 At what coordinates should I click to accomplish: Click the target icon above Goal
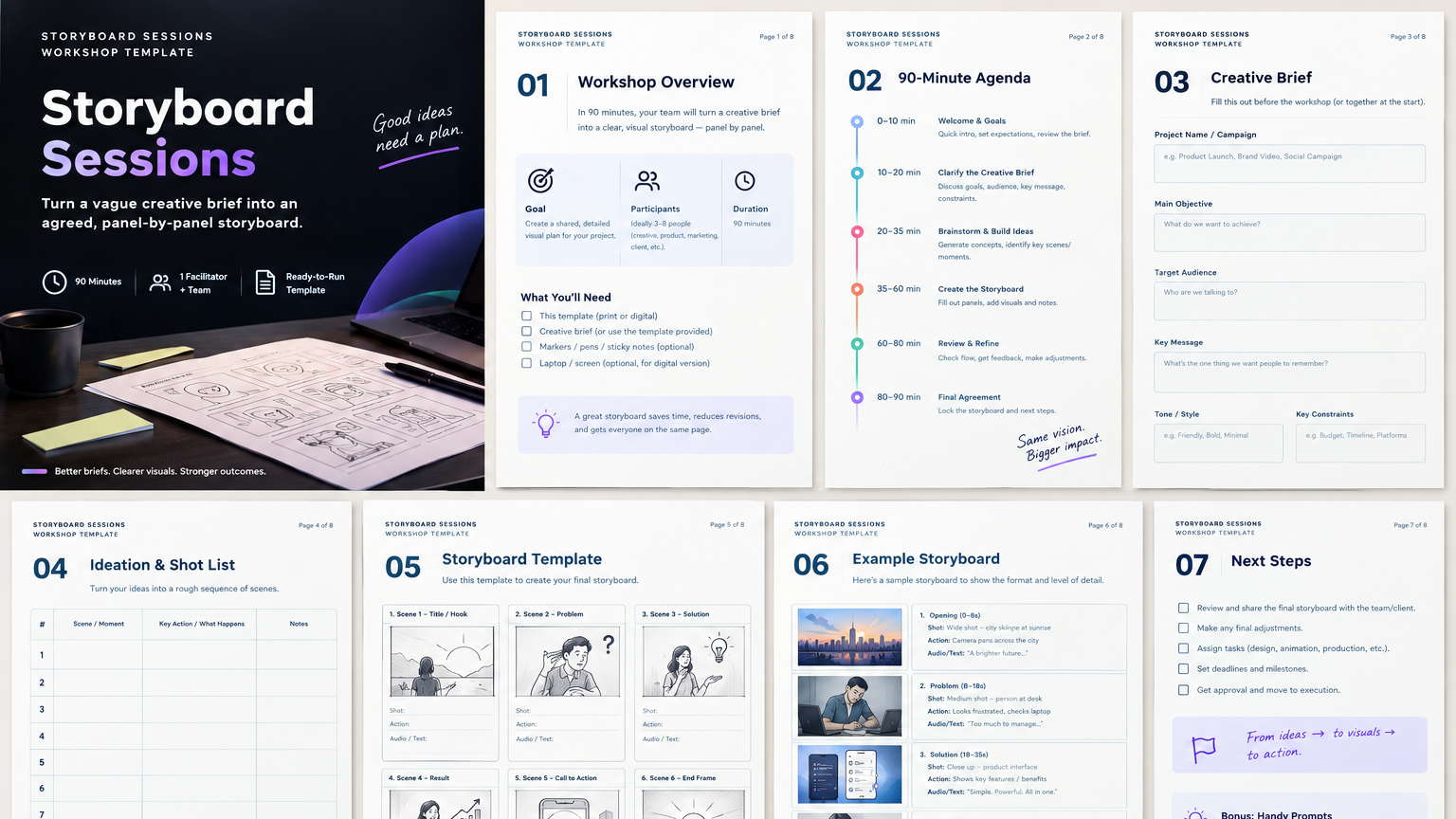540,180
